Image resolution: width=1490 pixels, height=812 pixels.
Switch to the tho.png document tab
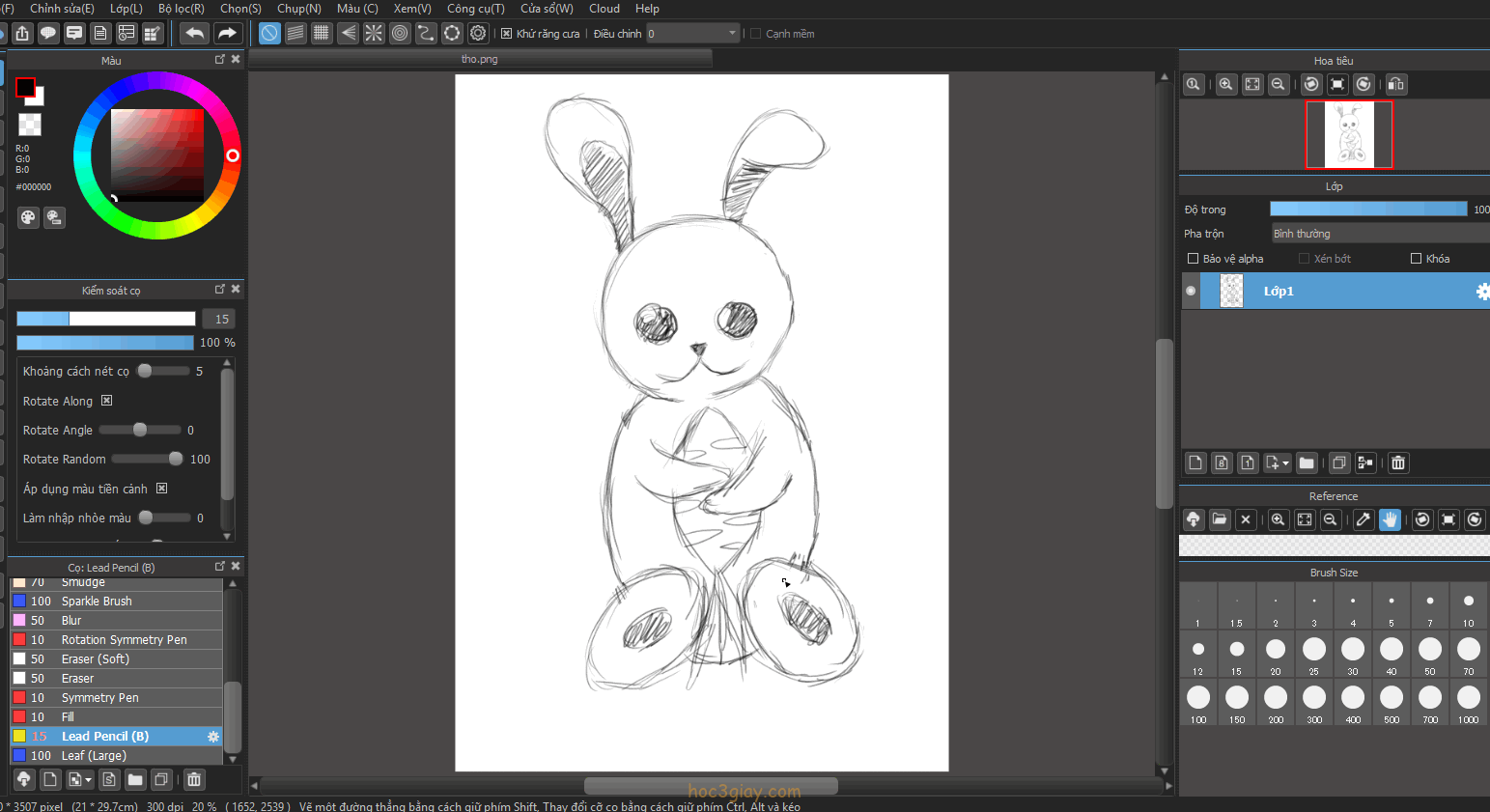[x=479, y=59]
